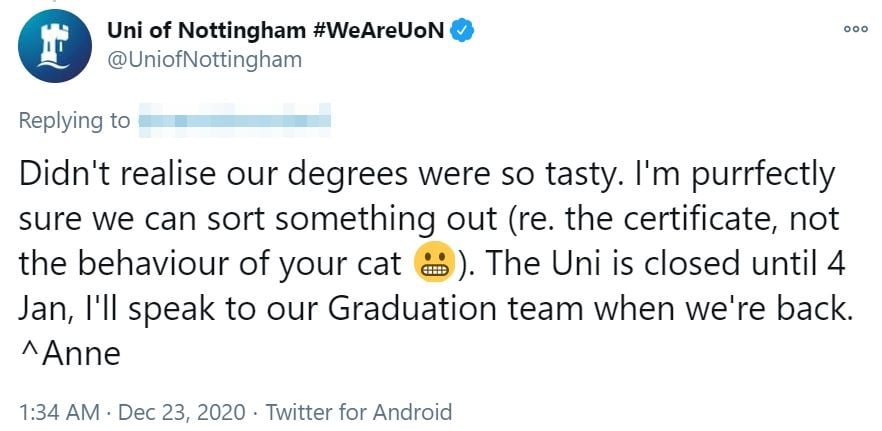882x431 pixels.
Task: Open the three-dot more options menu
Action: tap(855, 30)
